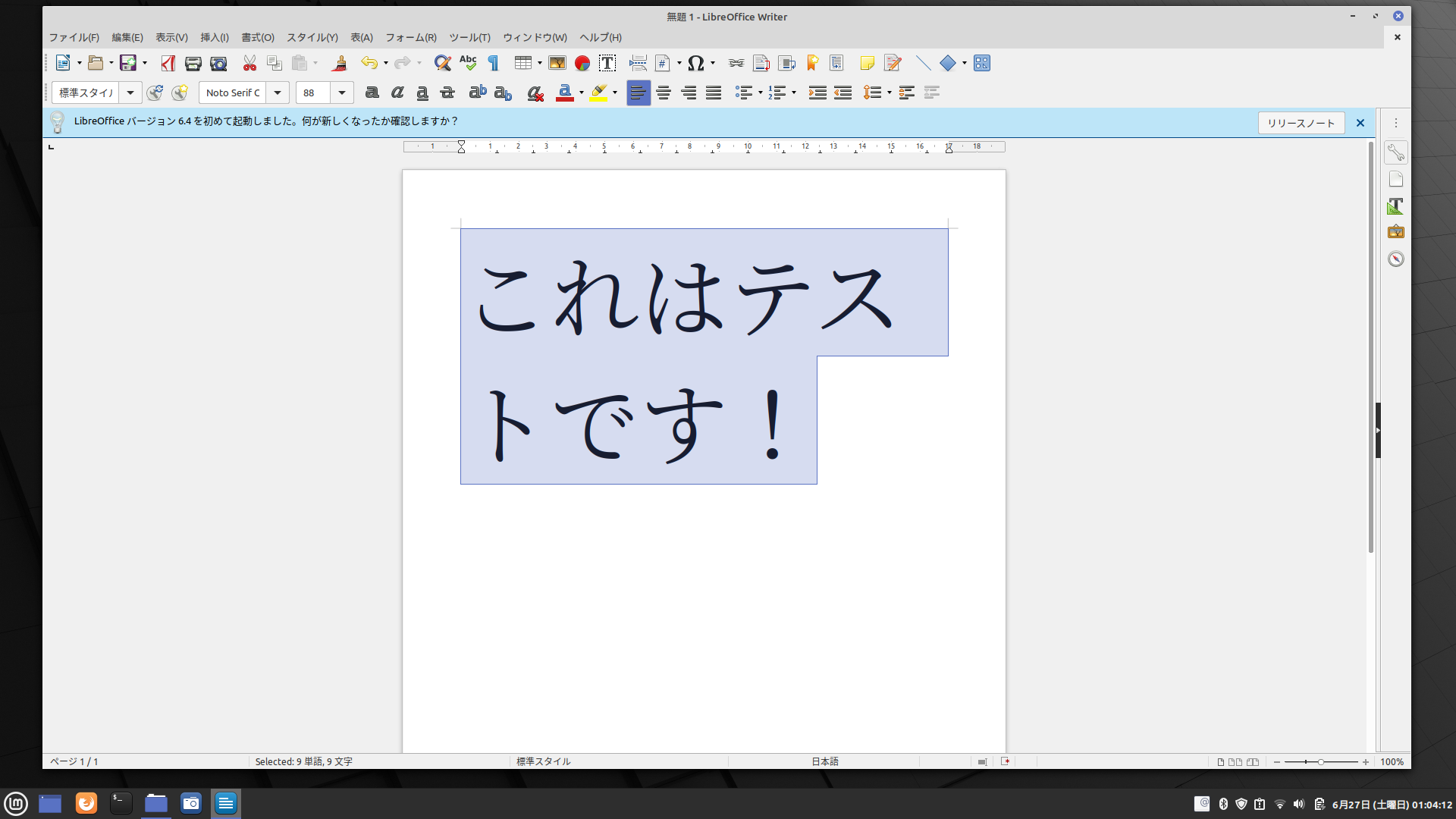The width and height of the screenshot is (1456, 819).
Task: Cut selection with the scissors icon
Action: coord(249,63)
